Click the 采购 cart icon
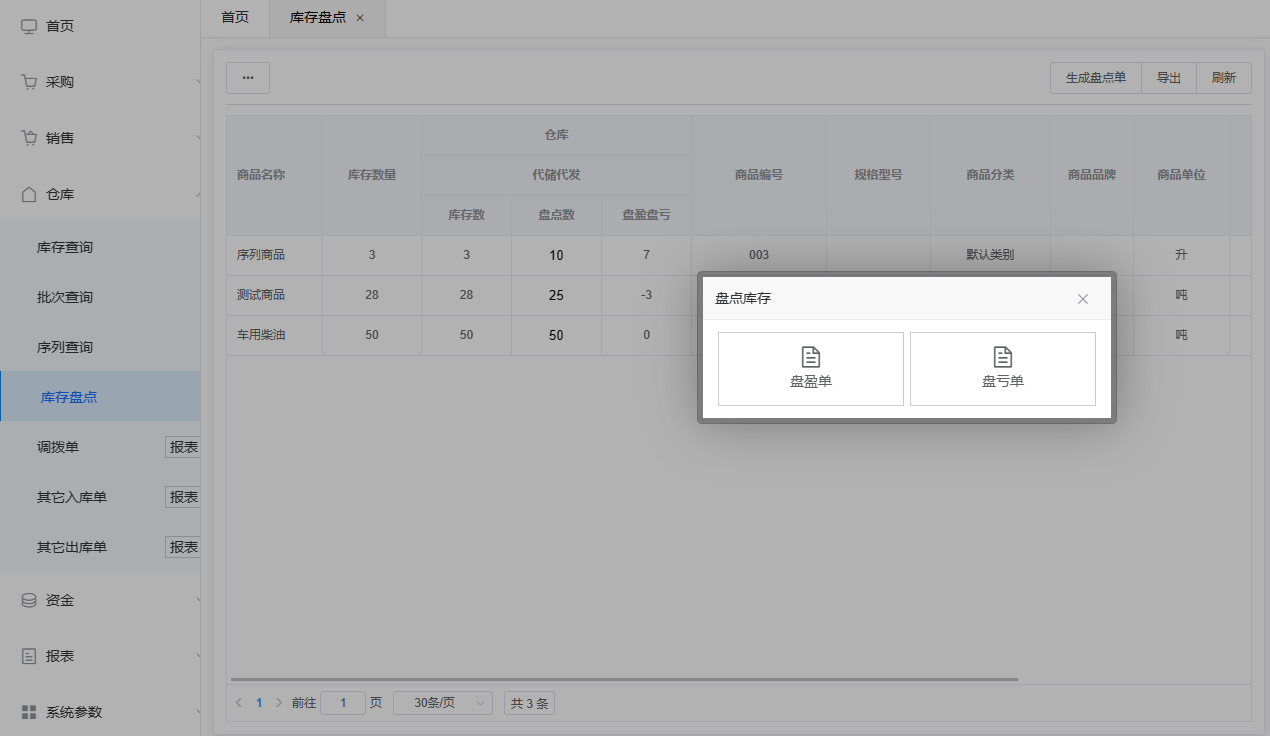Viewport: 1270px width, 736px height. tap(29, 82)
